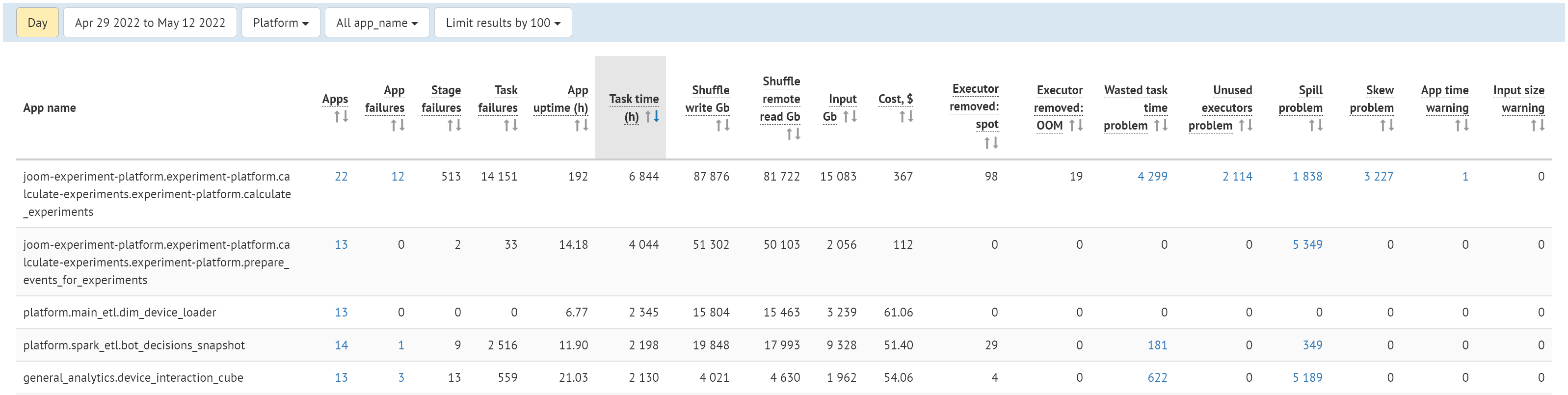The width and height of the screenshot is (1568, 395).
Task: Expand the All app_name filter dropdown
Action: 377,23
